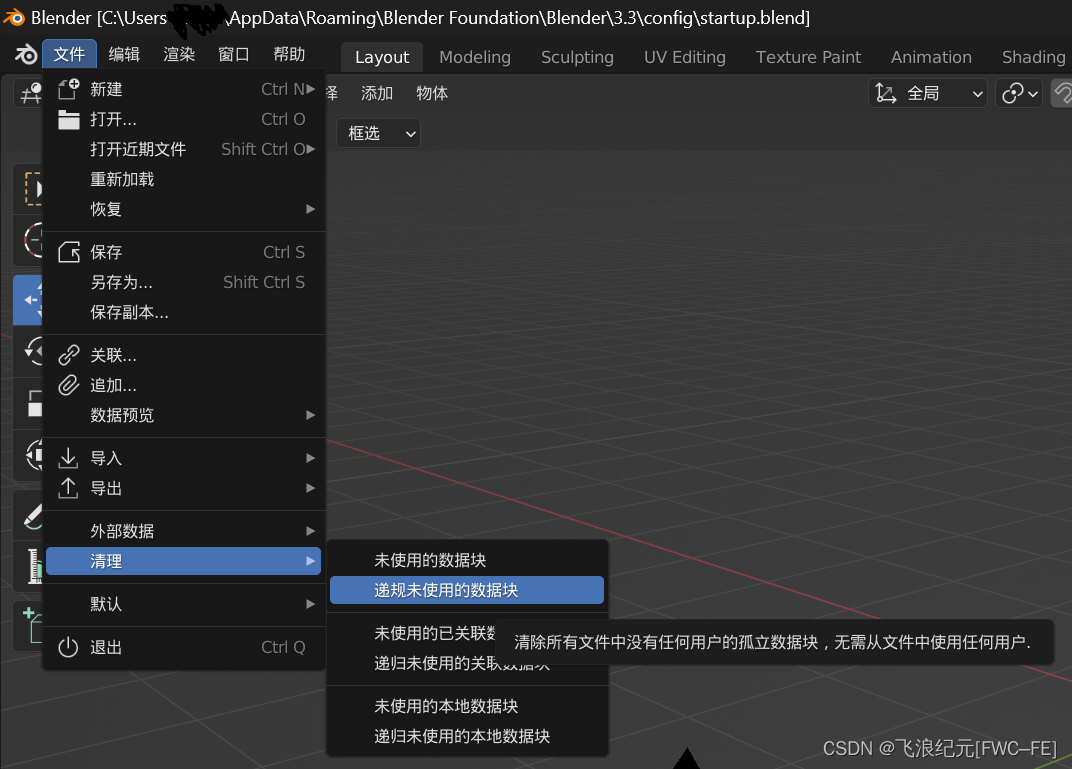
Task: Expand the 默认 submenu
Action: click(184, 604)
